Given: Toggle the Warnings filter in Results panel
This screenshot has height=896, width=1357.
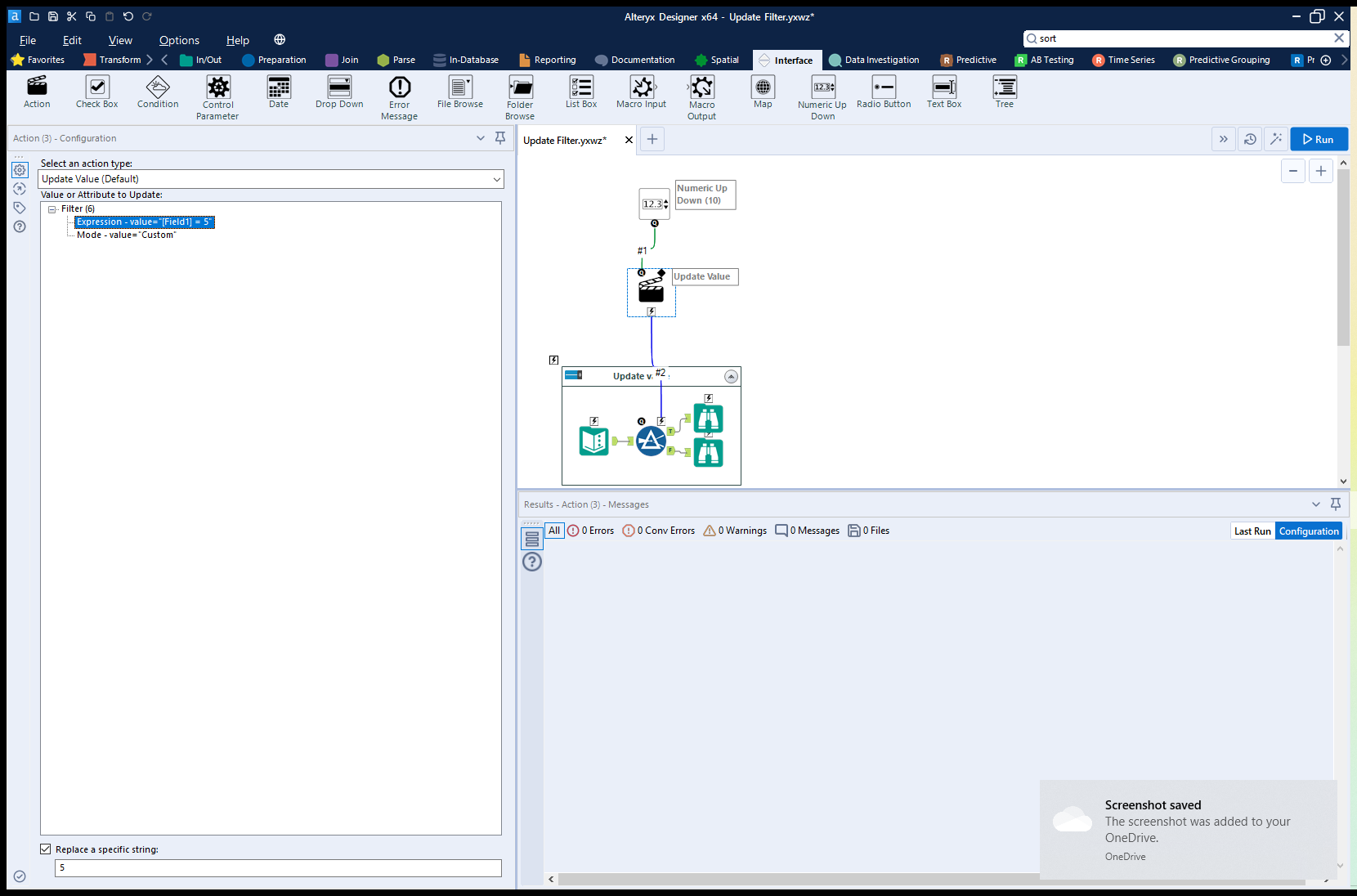Looking at the screenshot, I should [734, 531].
